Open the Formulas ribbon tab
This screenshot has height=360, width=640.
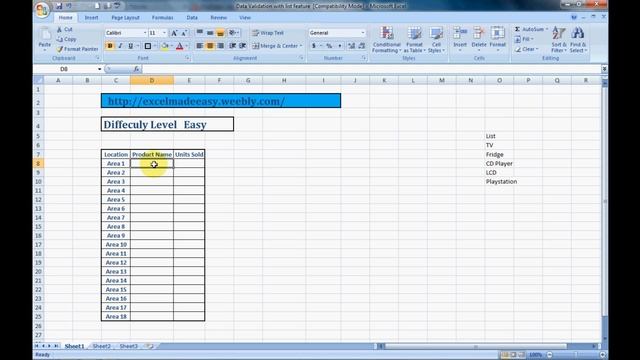(x=162, y=18)
